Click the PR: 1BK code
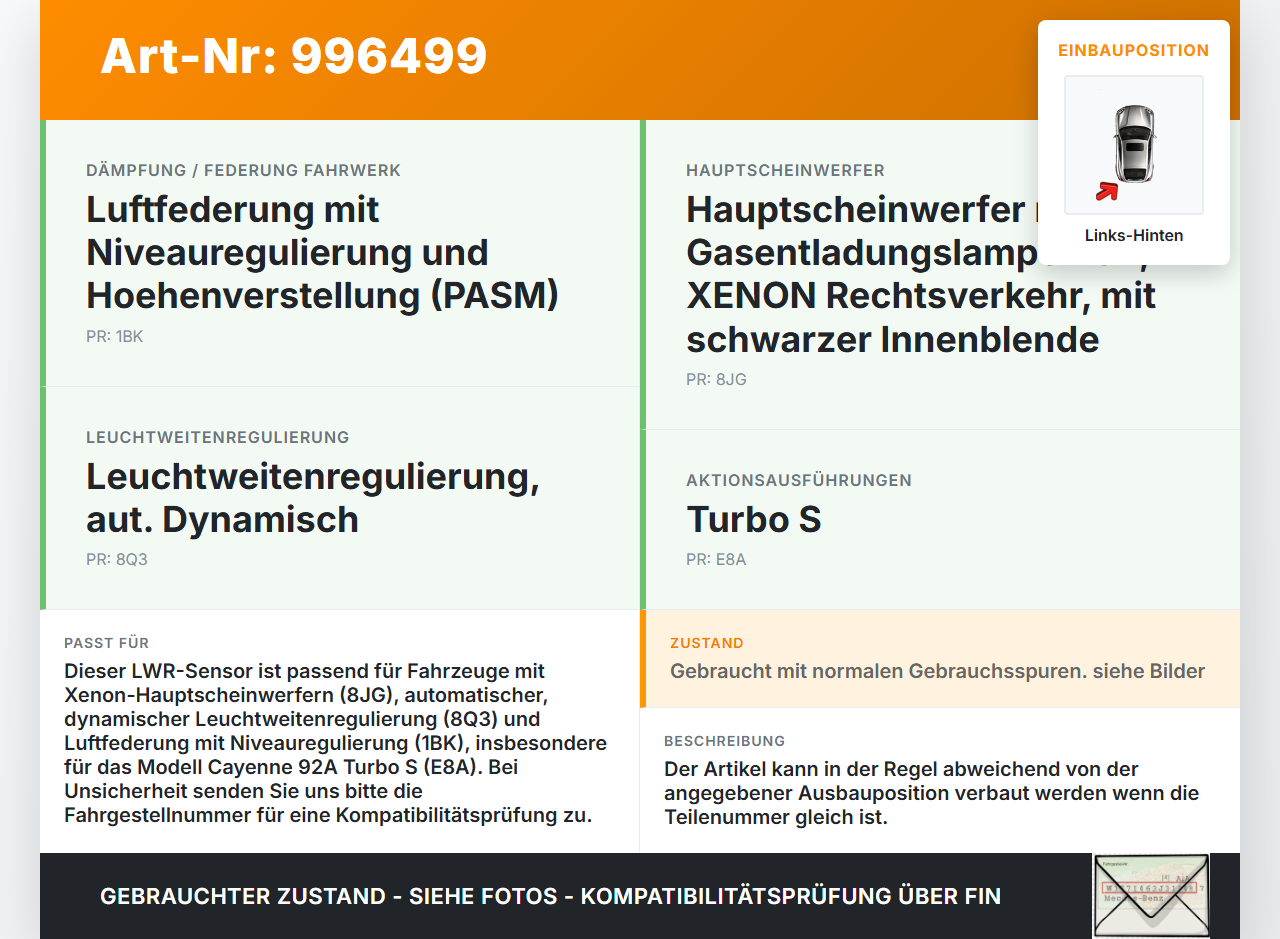 pos(114,337)
